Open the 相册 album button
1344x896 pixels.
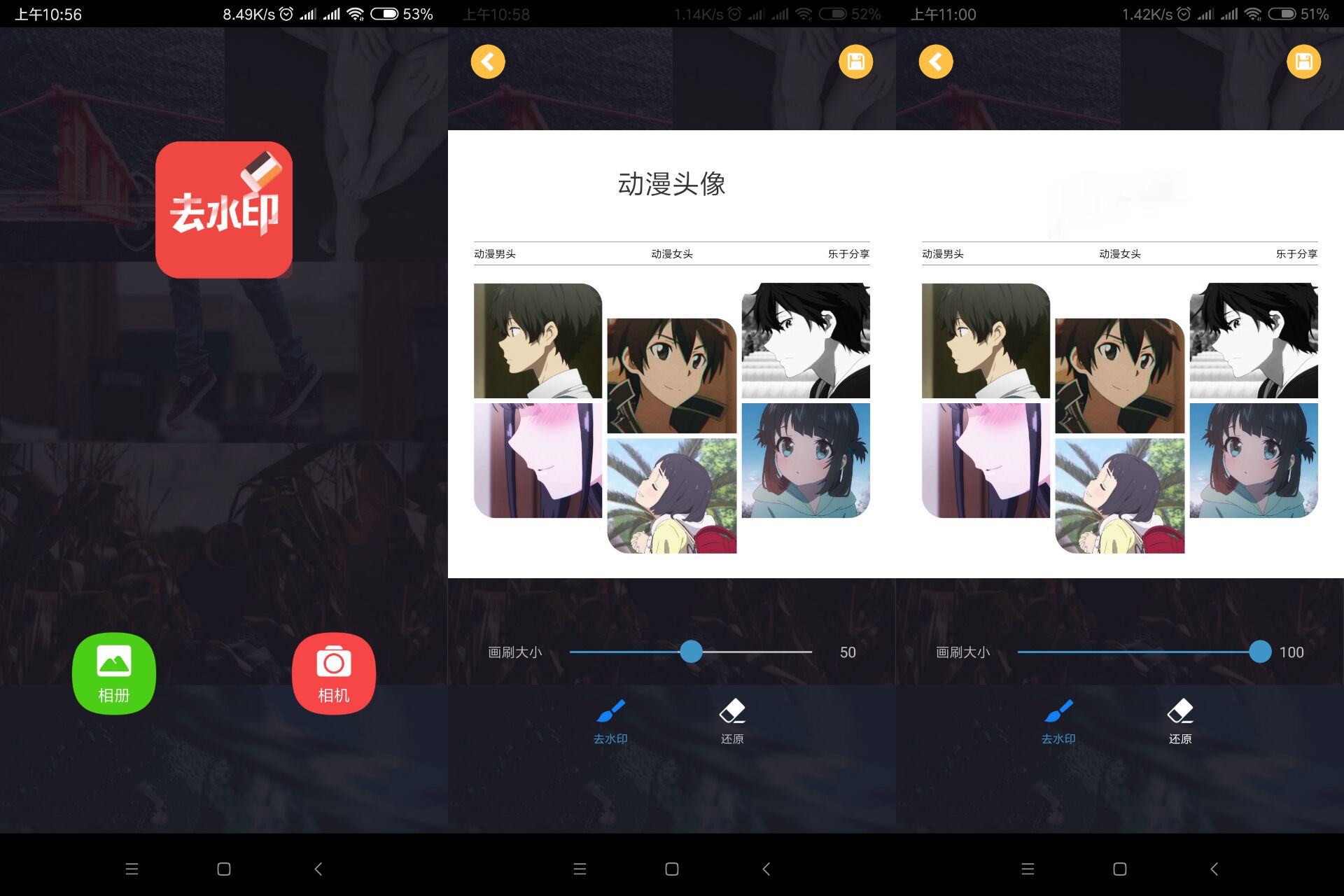click(x=114, y=673)
